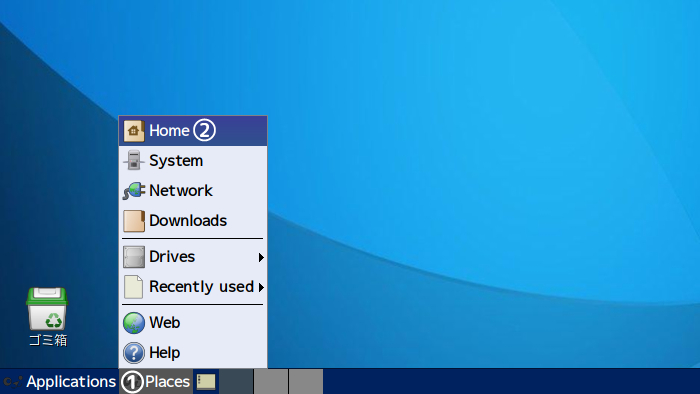This screenshot has width=700, height=394.
Task: Open the Applications panel menu
Action: click(59, 382)
